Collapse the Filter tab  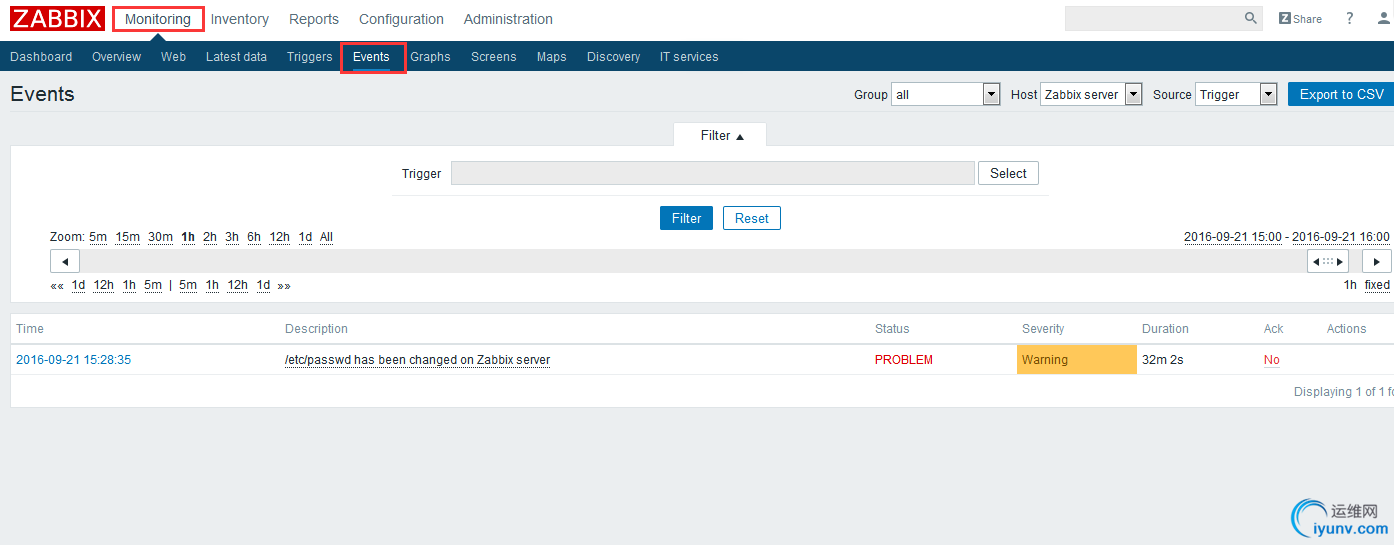721,135
